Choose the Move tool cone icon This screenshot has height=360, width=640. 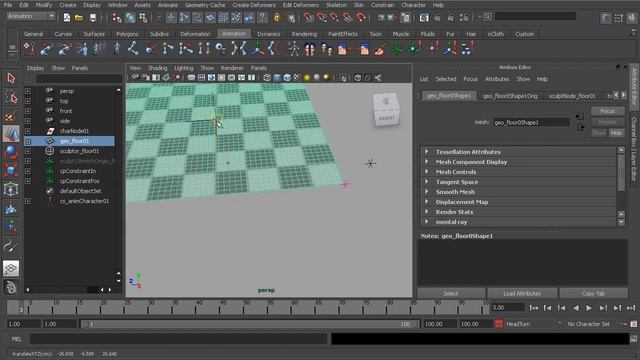pos(11,134)
